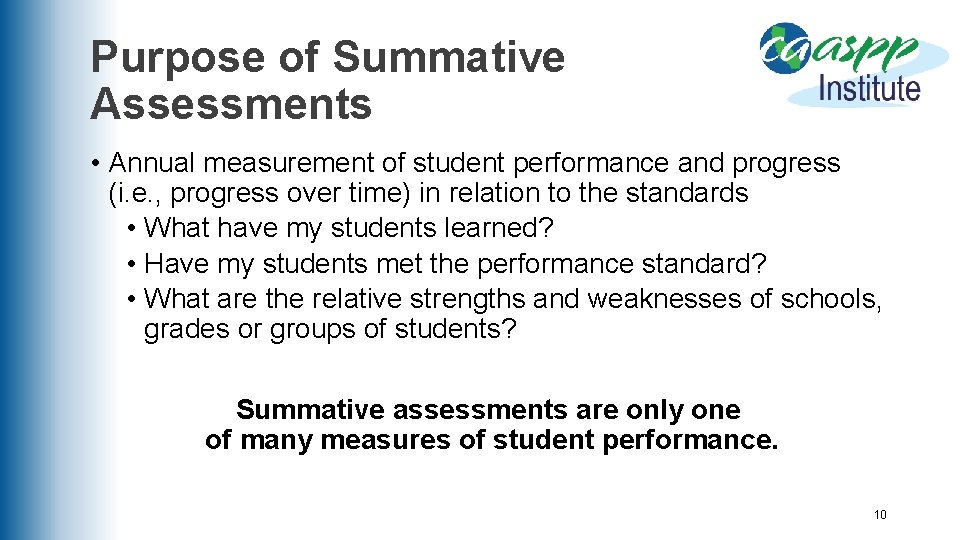Viewport: 960px width, 540px height.
Task: Click the bold 'Summative assessments are only one' text
Action: (x=488, y=410)
